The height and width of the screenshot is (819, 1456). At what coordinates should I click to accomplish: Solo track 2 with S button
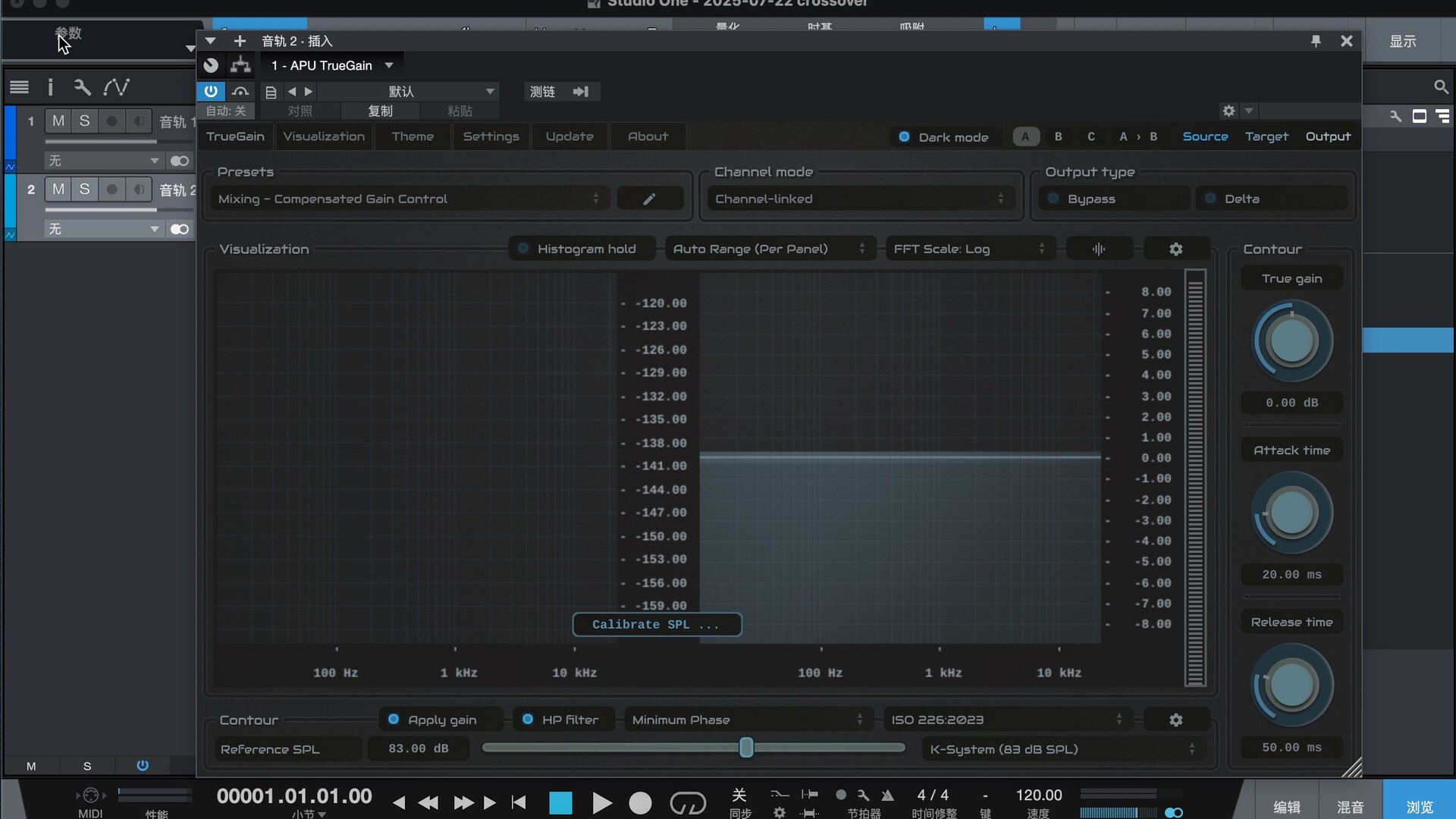[x=85, y=189]
